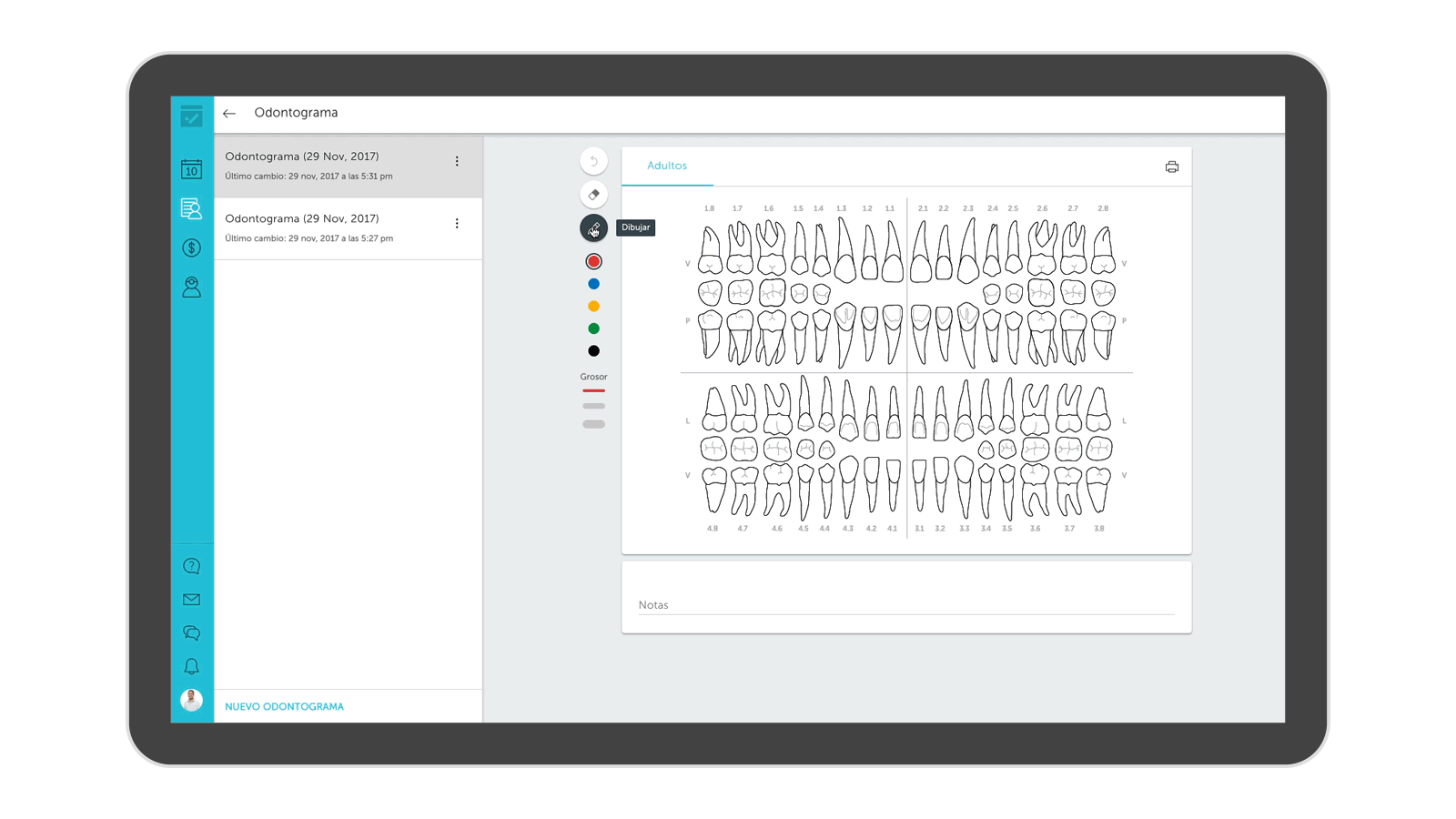Click tooth number 1.8 label
This screenshot has width=1456, height=819.
click(x=709, y=208)
